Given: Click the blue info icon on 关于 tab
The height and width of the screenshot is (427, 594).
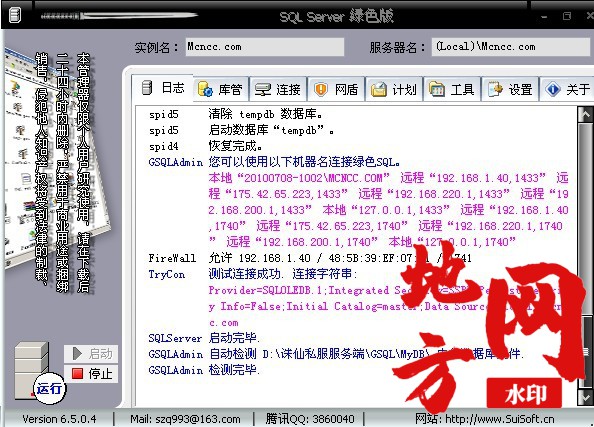Looking at the screenshot, I should (x=553, y=89).
